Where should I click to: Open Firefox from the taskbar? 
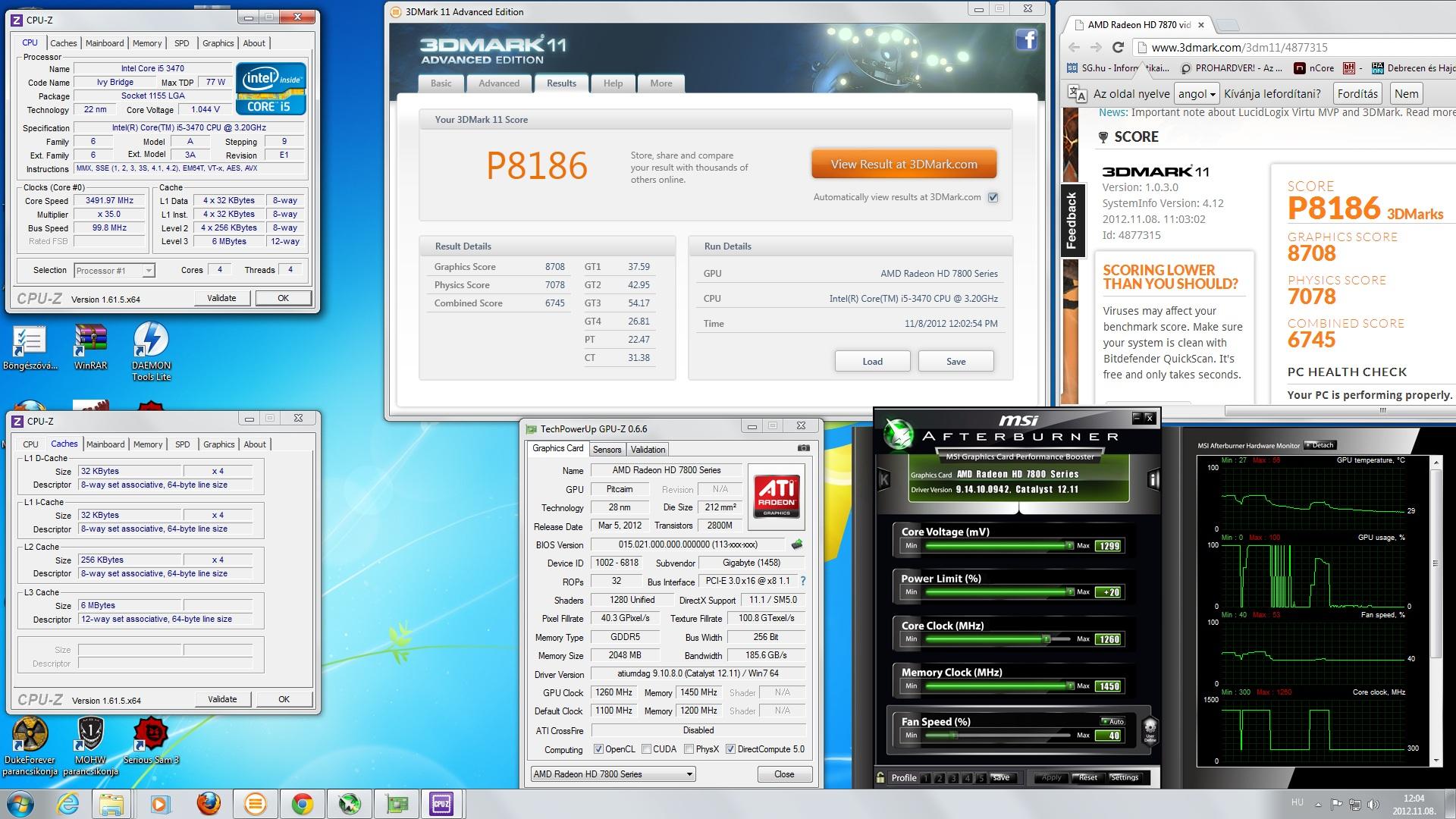[x=208, y=803]
